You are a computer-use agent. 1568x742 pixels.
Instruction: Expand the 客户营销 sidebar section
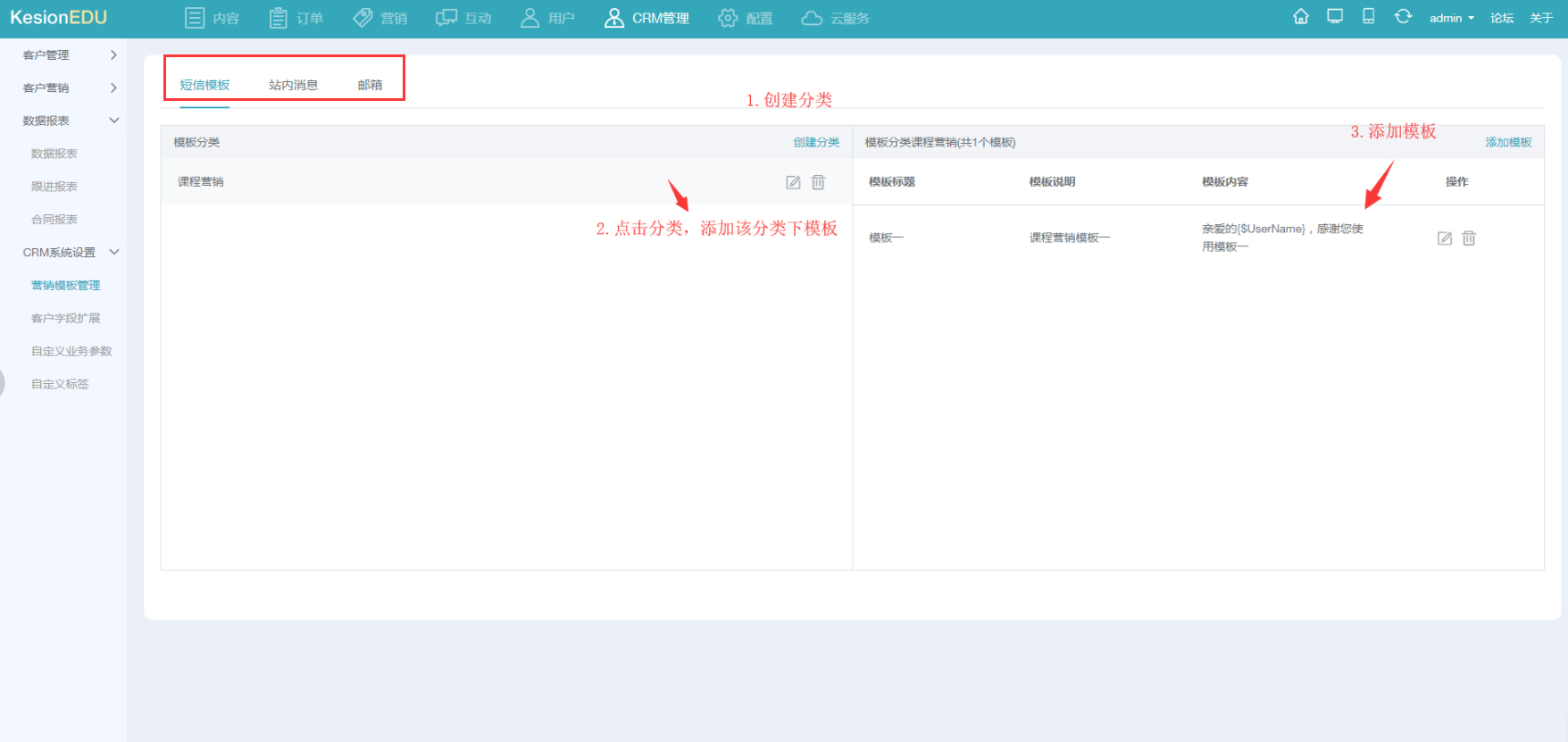pos(71,88)
